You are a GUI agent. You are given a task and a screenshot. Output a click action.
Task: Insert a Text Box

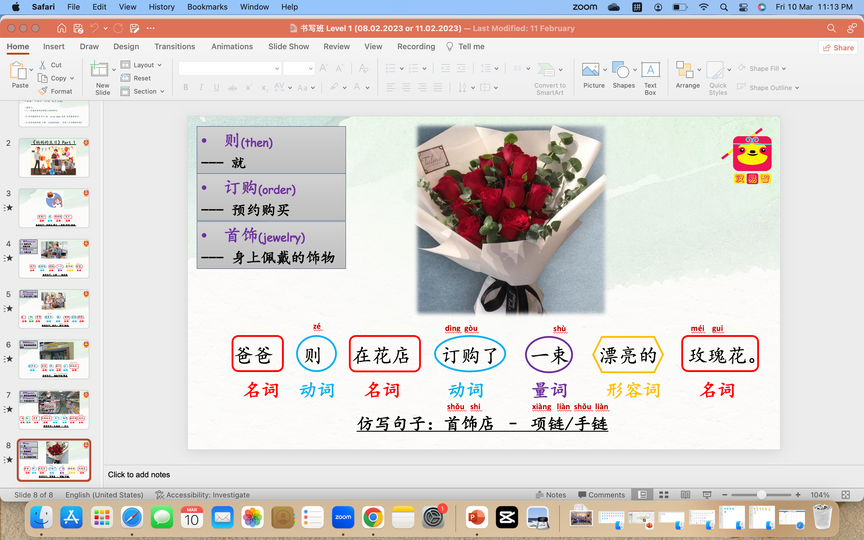point(650,71)
